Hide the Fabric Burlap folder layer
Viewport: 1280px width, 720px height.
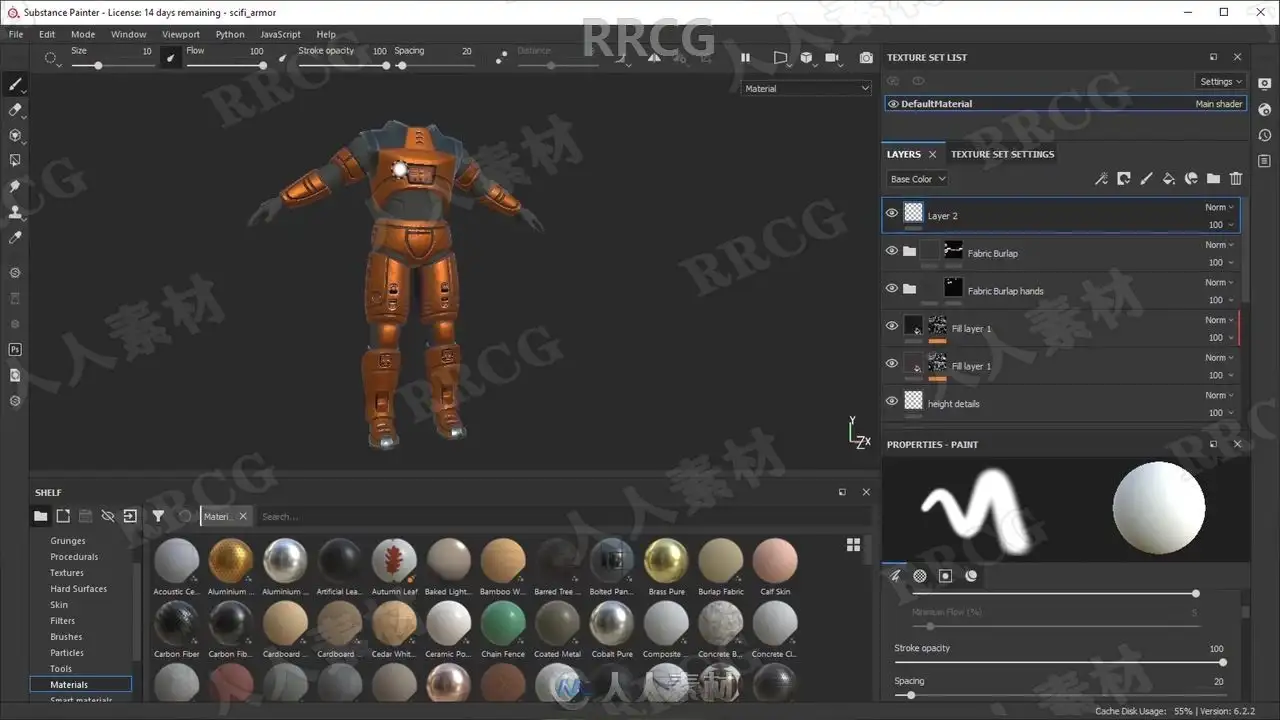click(x=892, y=251)
